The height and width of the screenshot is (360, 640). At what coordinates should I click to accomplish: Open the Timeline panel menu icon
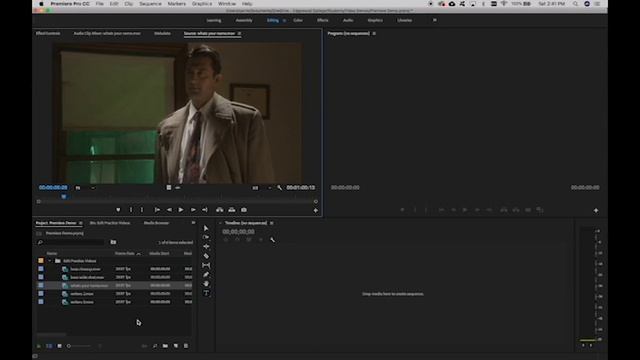(271, 223)
